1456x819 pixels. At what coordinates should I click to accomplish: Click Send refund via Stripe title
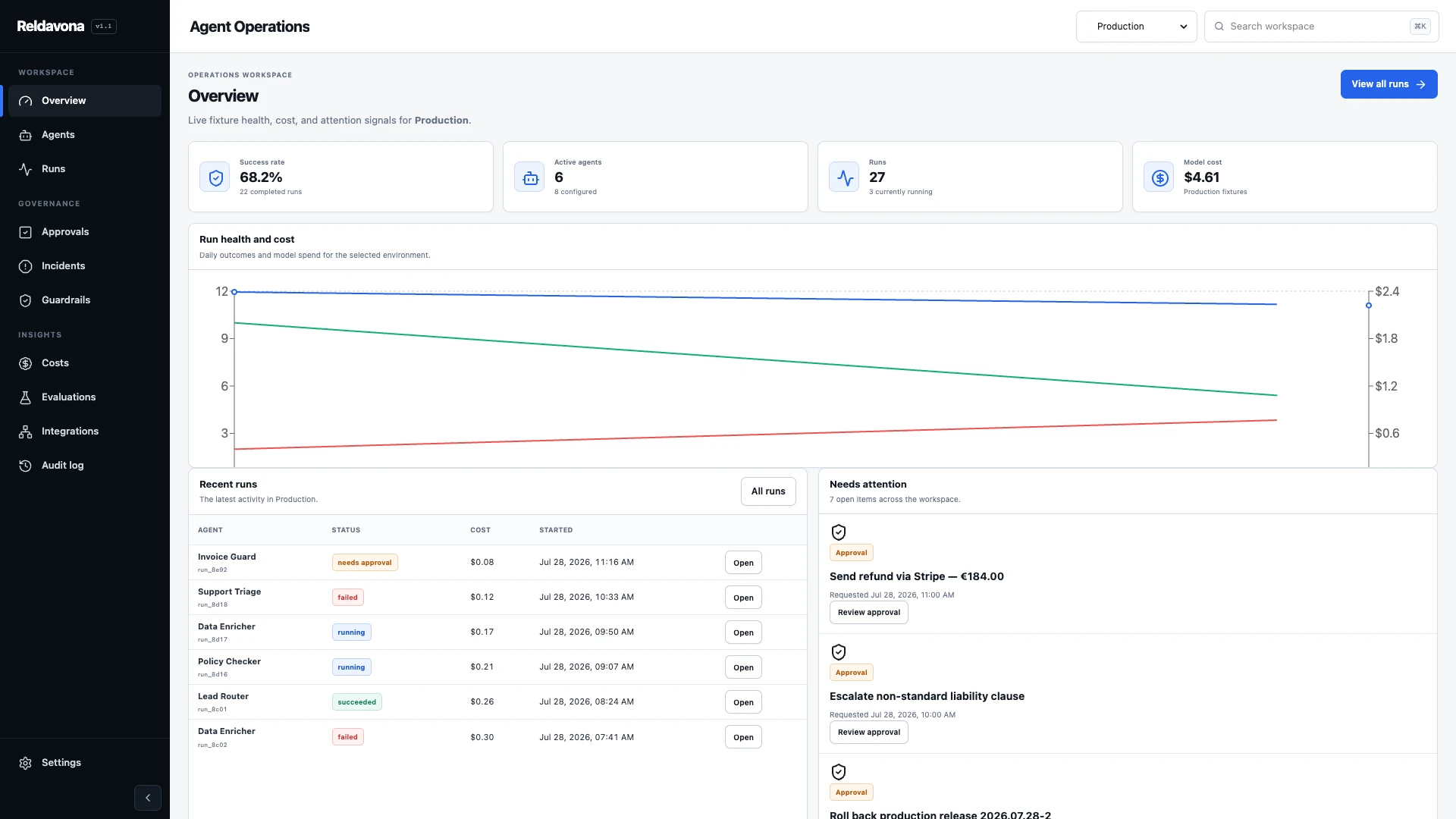point(917,576)
